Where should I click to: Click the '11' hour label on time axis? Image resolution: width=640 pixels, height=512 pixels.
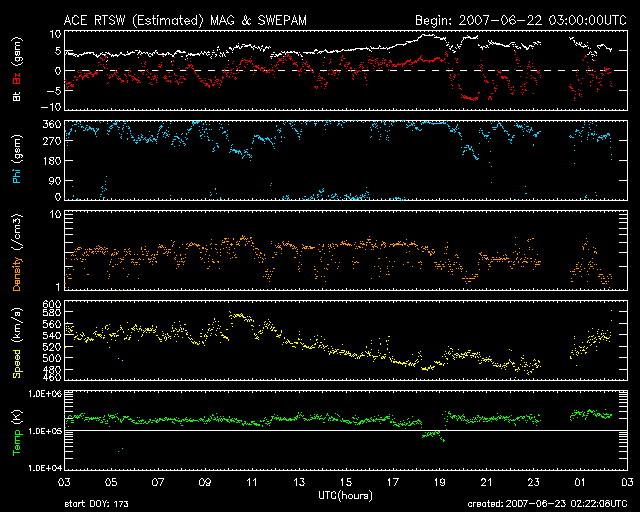252,483
